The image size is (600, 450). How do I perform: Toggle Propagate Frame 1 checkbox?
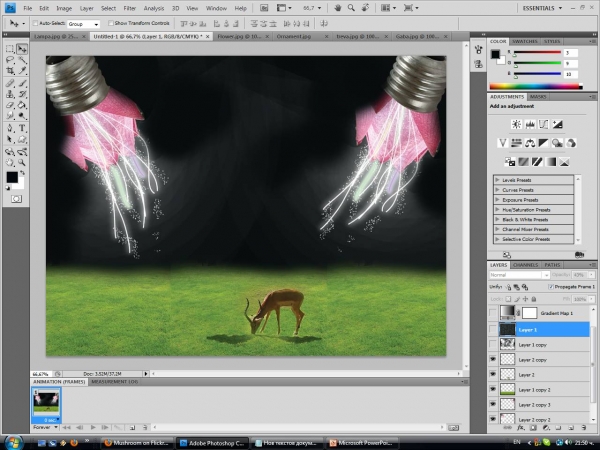[x=551, y=287]
